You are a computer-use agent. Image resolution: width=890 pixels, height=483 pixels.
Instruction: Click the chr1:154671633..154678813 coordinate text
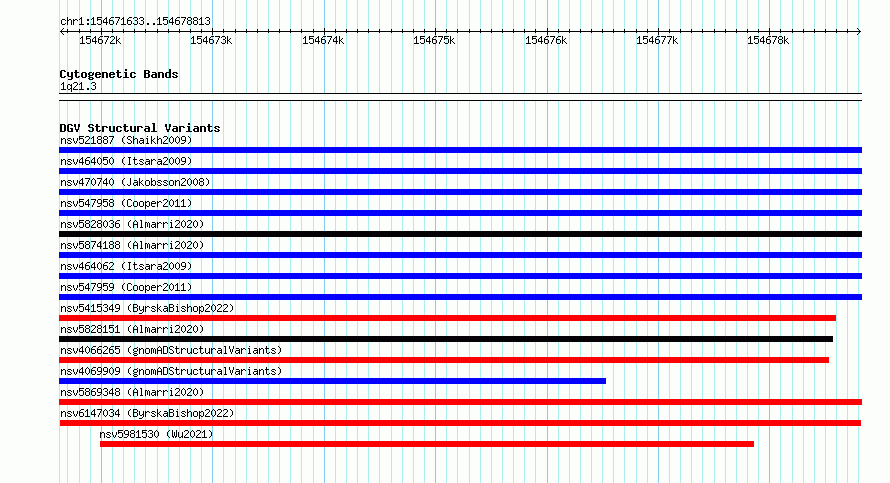[x=135, y=22]
